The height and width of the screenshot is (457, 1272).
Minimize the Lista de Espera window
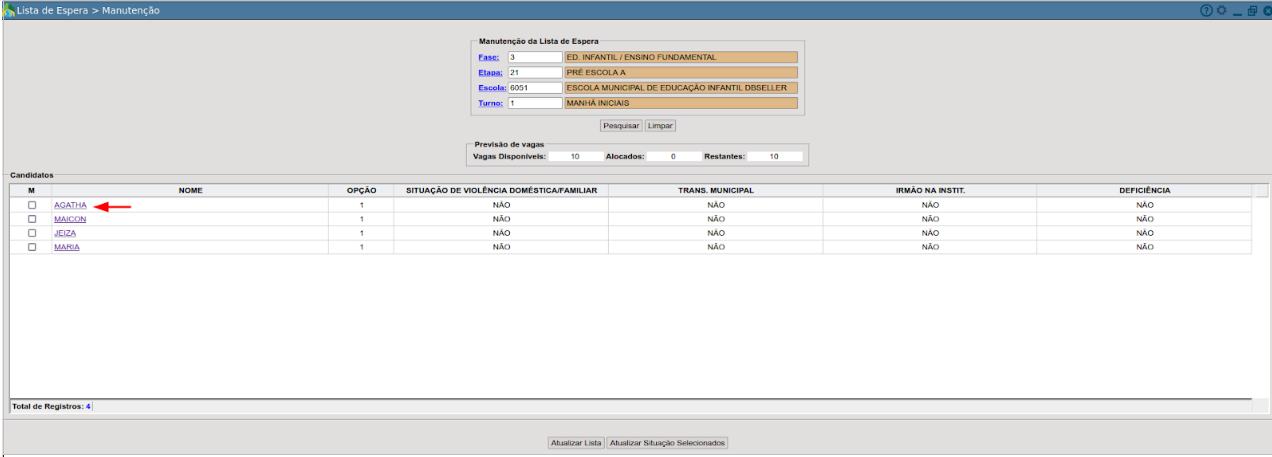tap(1236, 10)
